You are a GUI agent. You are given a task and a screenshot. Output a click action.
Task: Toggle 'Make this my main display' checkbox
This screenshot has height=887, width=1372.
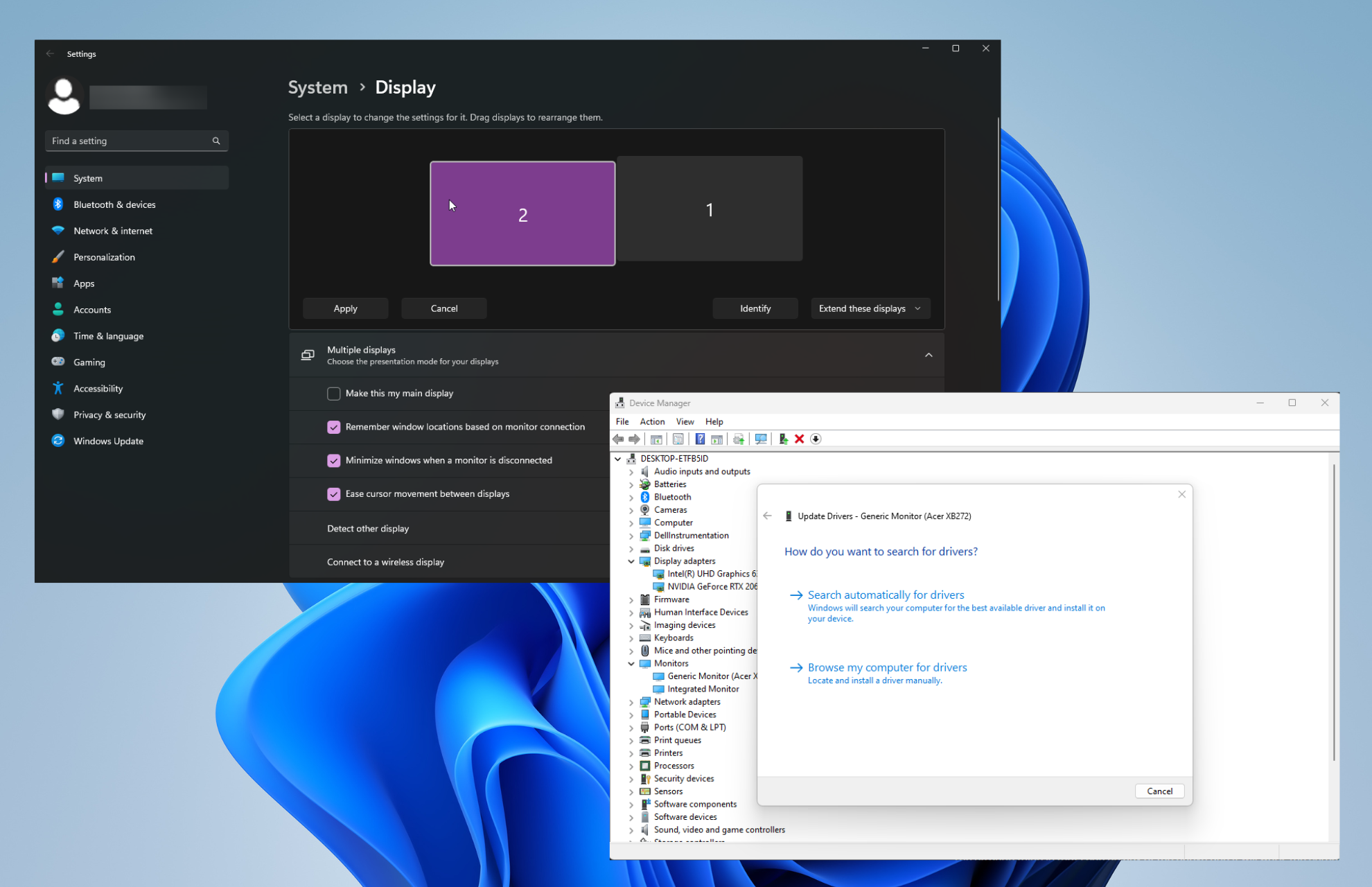pyautogui.click(x=333, y=393)
